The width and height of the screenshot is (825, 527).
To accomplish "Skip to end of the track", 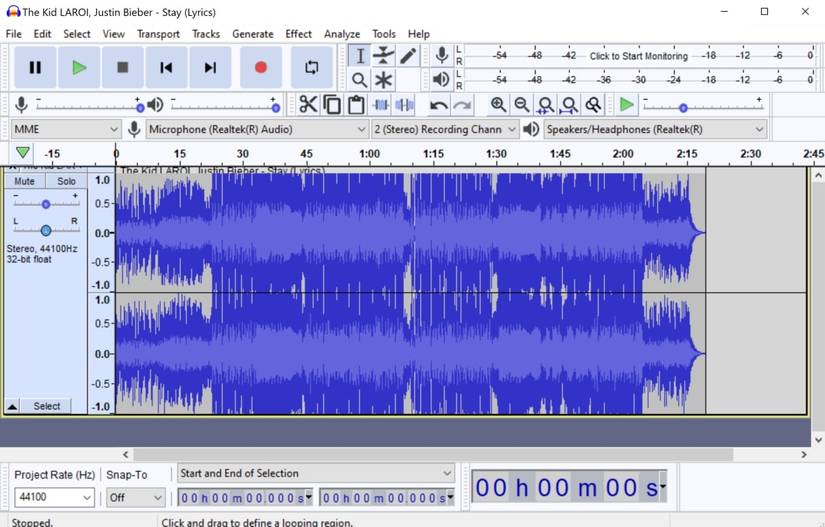I will [x=210, y=67].
